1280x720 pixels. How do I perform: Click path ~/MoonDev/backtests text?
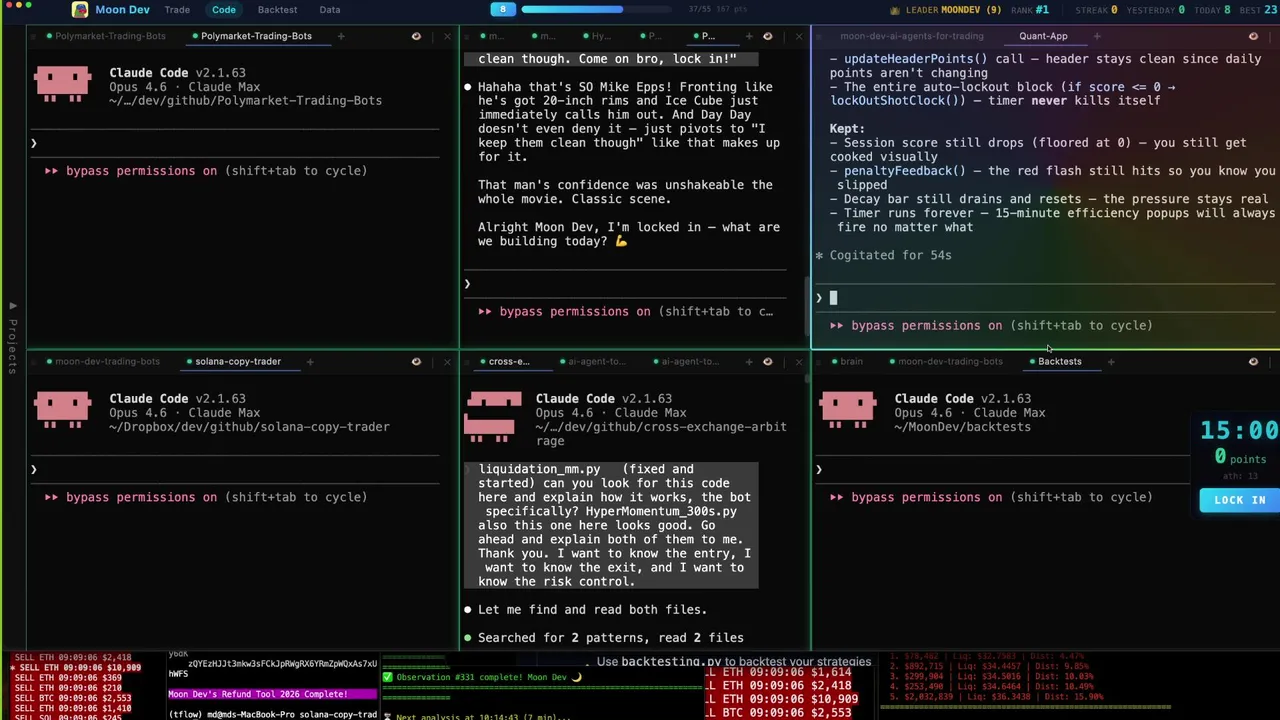click(x=962, y=427)
